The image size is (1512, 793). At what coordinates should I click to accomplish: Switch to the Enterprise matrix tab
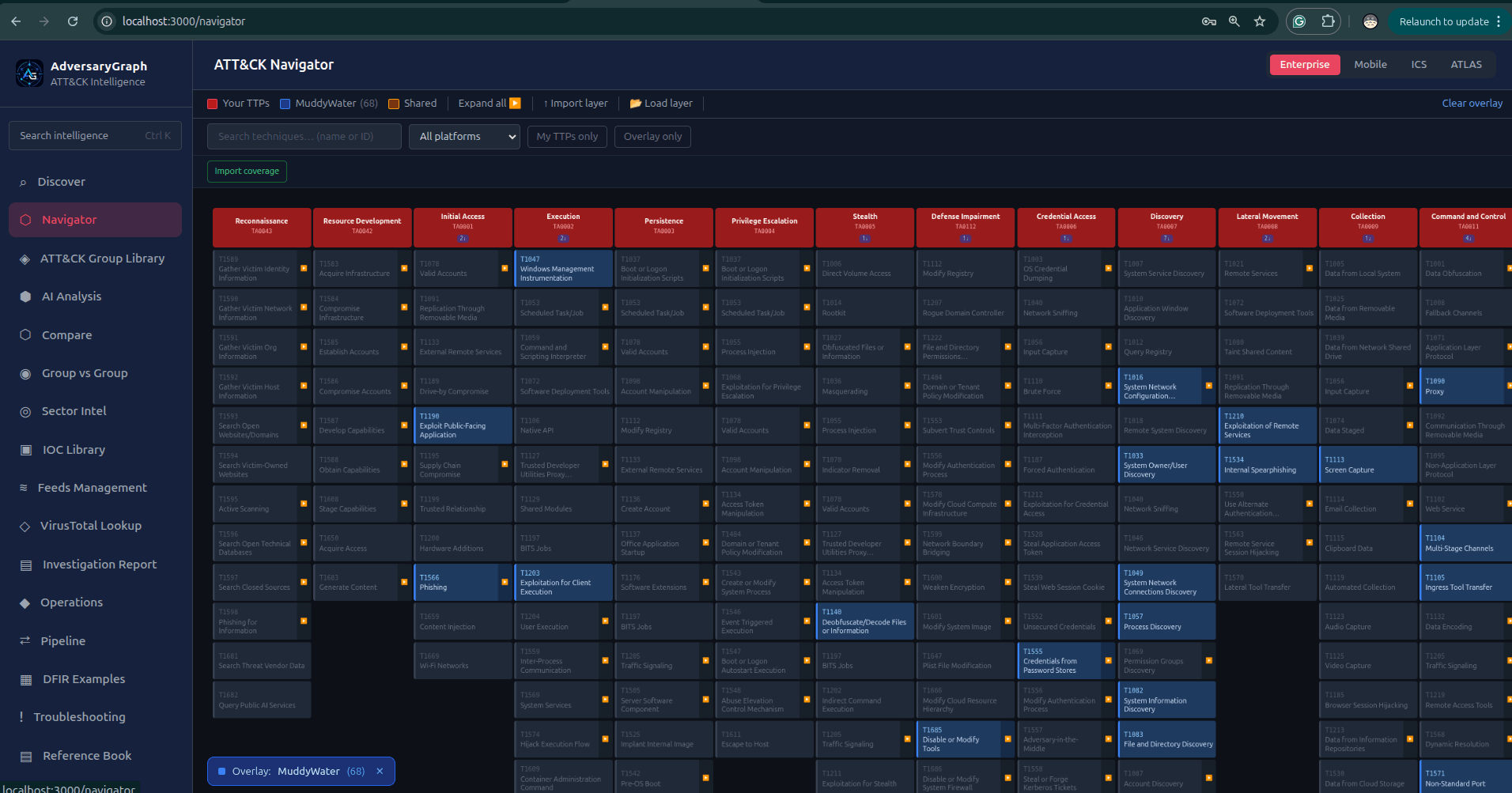pyautogui.click(x=1305, y=65)
